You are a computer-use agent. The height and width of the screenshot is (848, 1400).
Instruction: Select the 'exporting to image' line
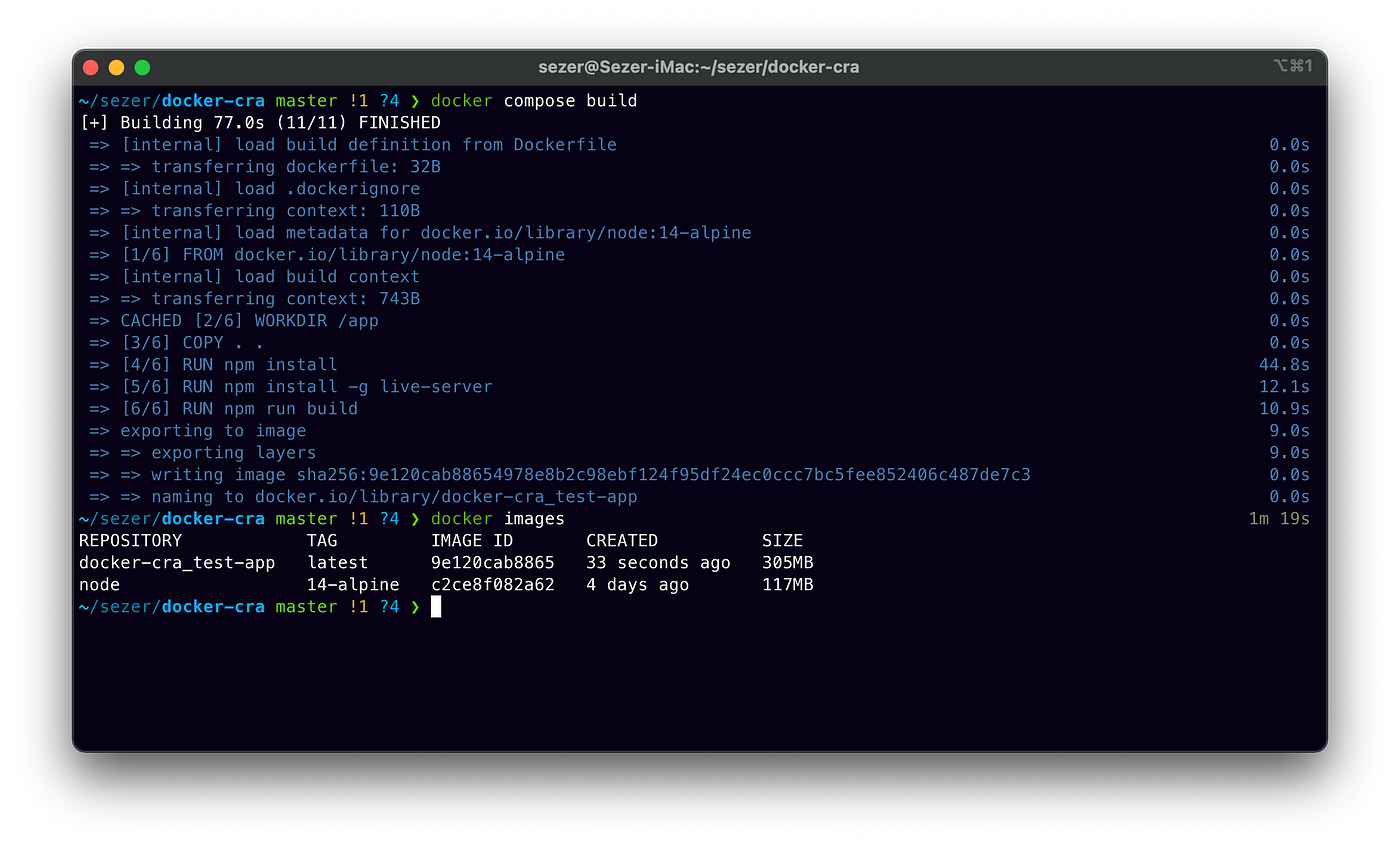tap(198, 431)
